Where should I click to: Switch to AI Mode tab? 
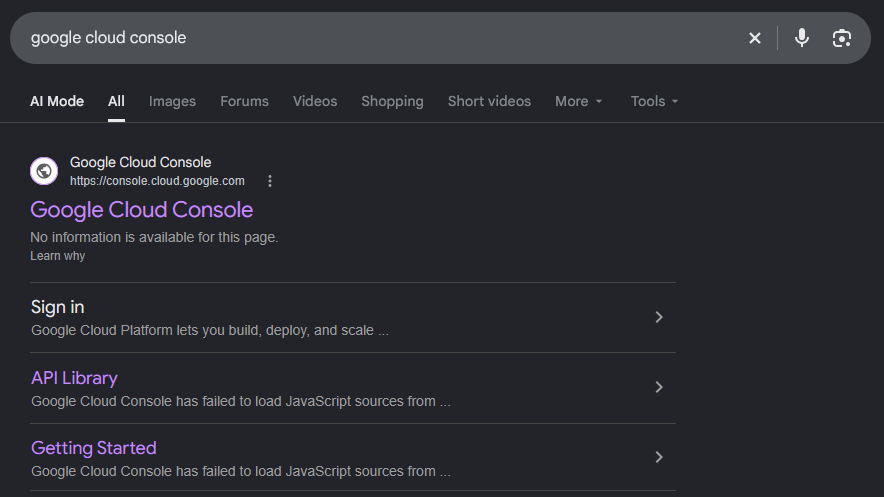pos(57,101)
